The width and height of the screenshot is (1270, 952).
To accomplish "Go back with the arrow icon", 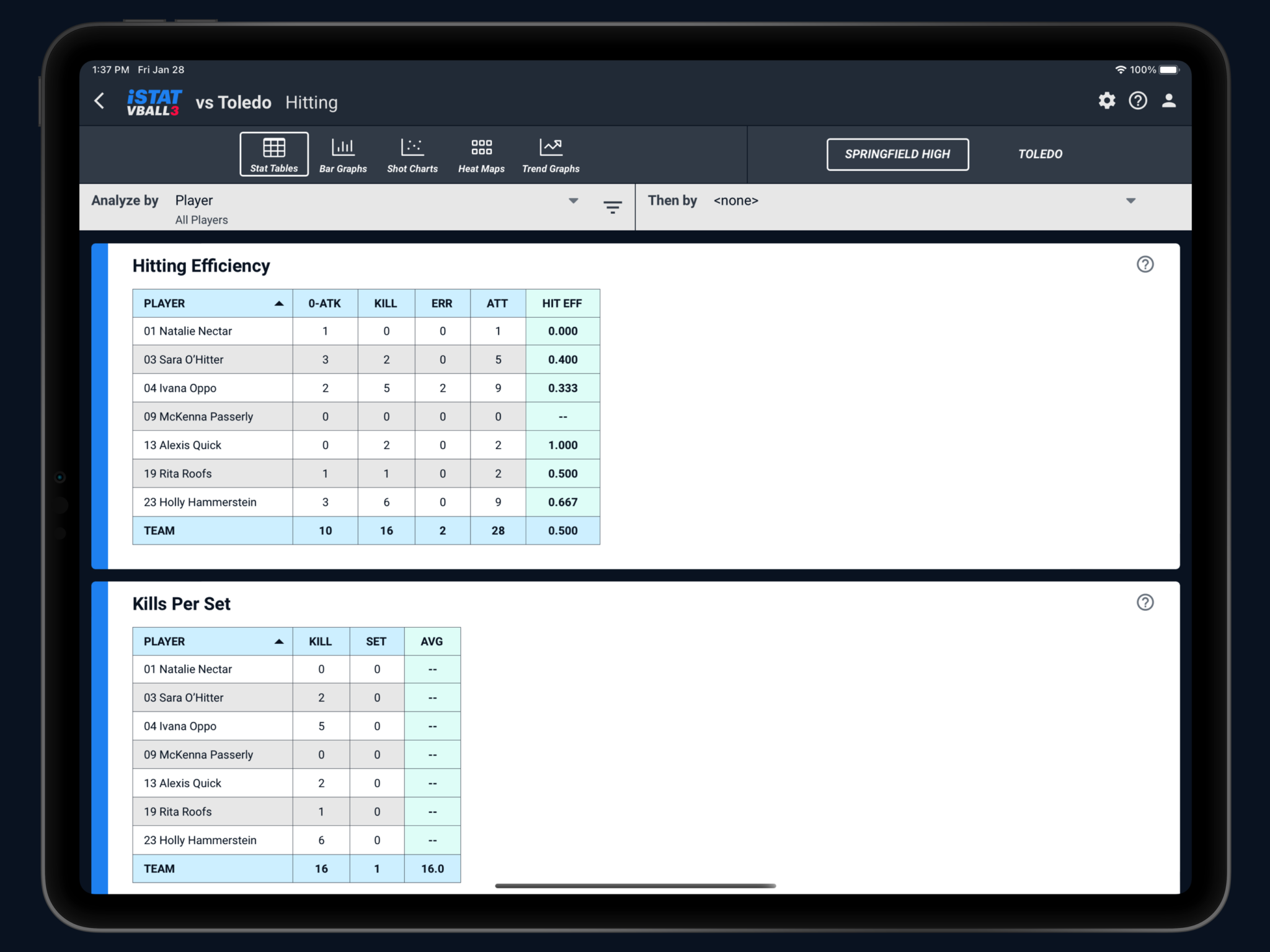I will 100,101.
